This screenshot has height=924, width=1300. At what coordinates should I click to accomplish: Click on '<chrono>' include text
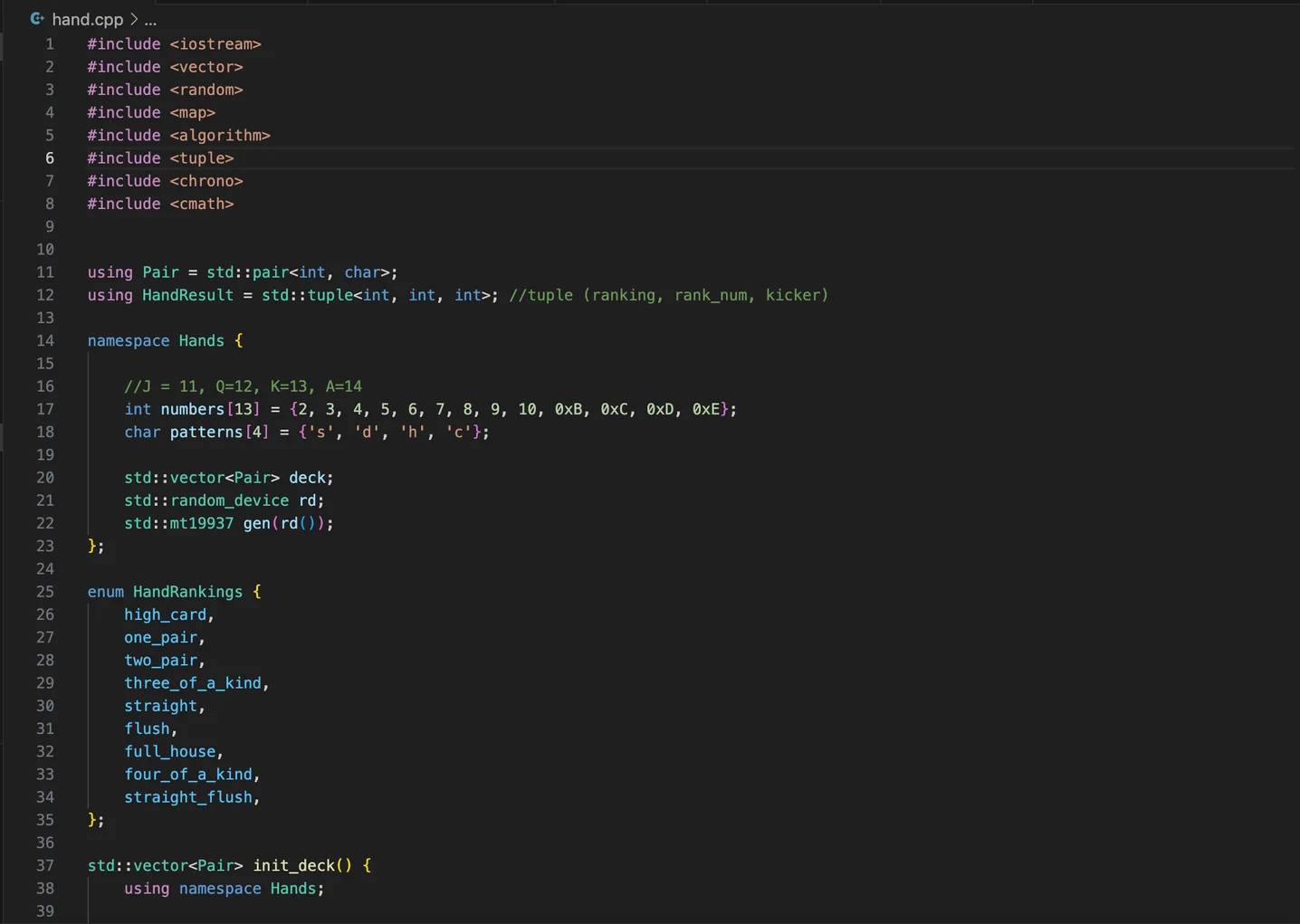[x=206, y=181]
